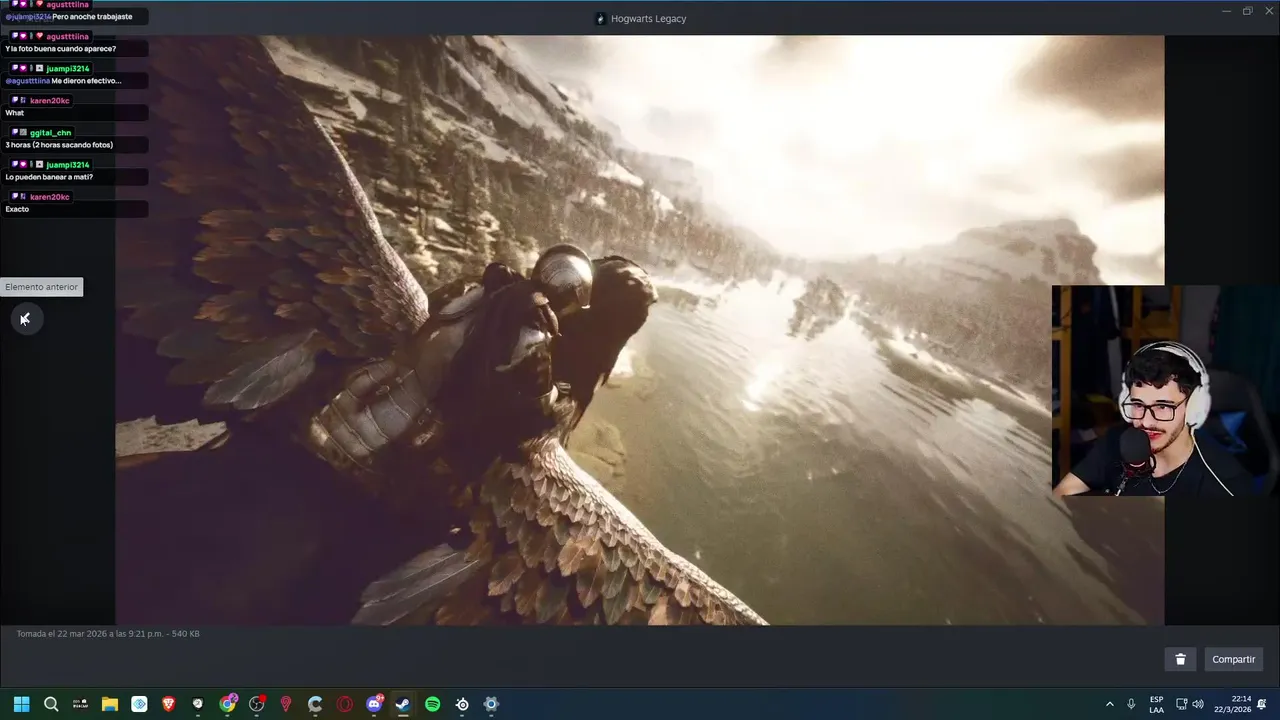Open volume control tray icon

tap(1198, 704)
